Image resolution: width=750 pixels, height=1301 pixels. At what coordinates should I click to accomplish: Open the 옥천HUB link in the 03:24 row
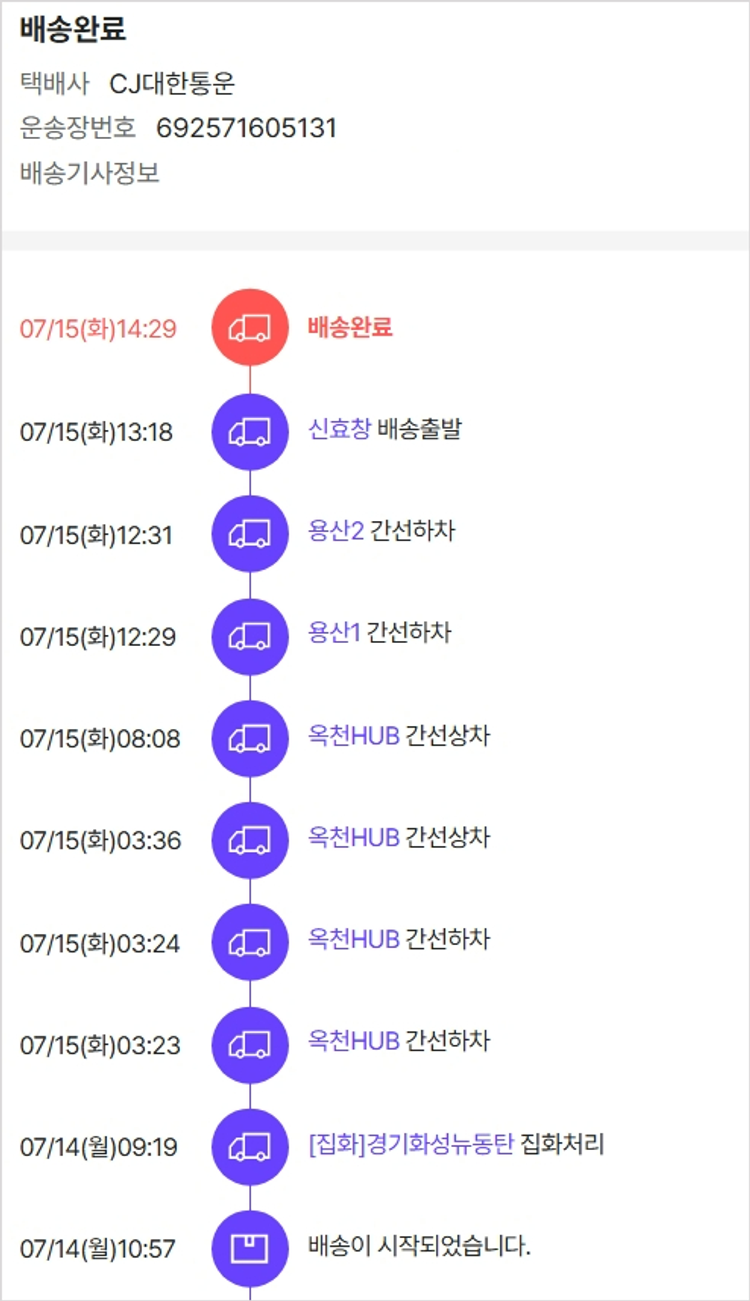[354, 940]
